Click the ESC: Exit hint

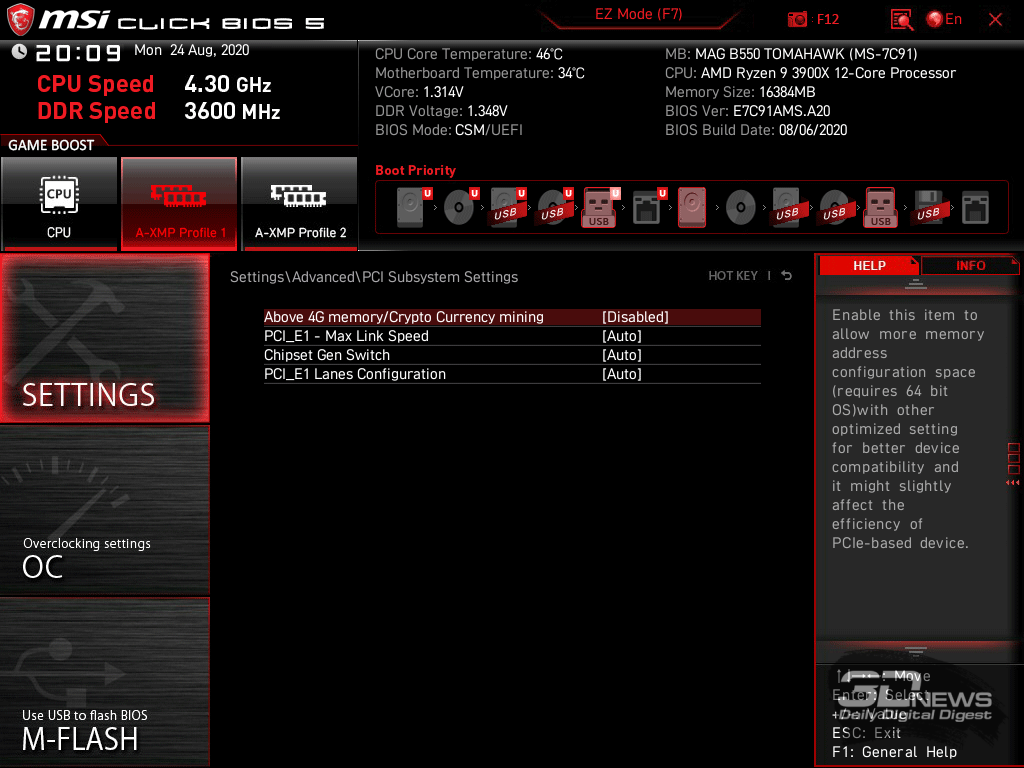pyautogui.click(x=866, y=733)
